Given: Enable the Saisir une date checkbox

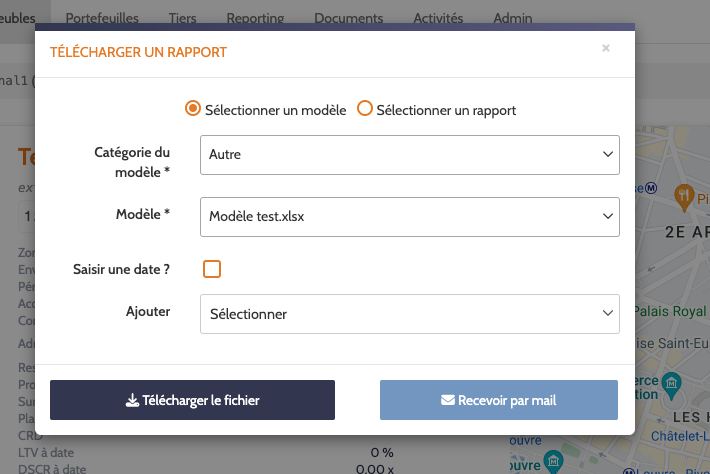Looking at the screenshot, I should [x=212, y=269].
